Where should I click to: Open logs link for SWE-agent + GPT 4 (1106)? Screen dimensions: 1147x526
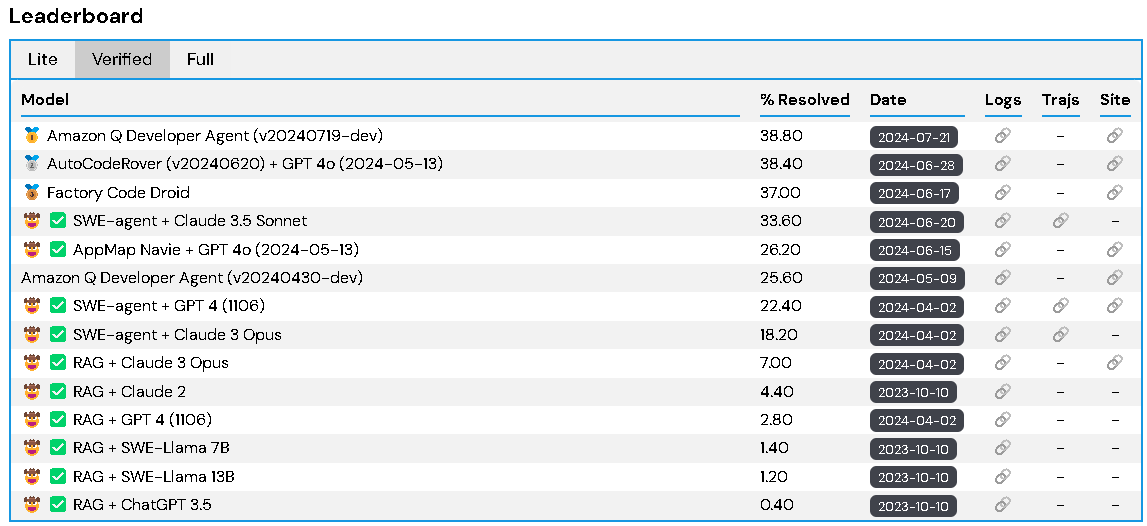click(1002, 306)
